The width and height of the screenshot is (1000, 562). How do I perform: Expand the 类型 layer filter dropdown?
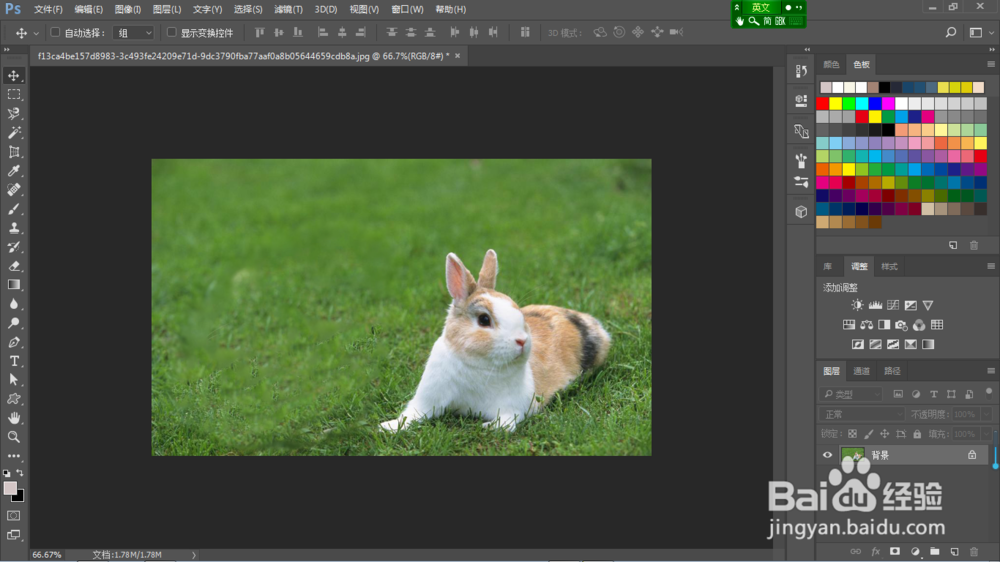852,394
